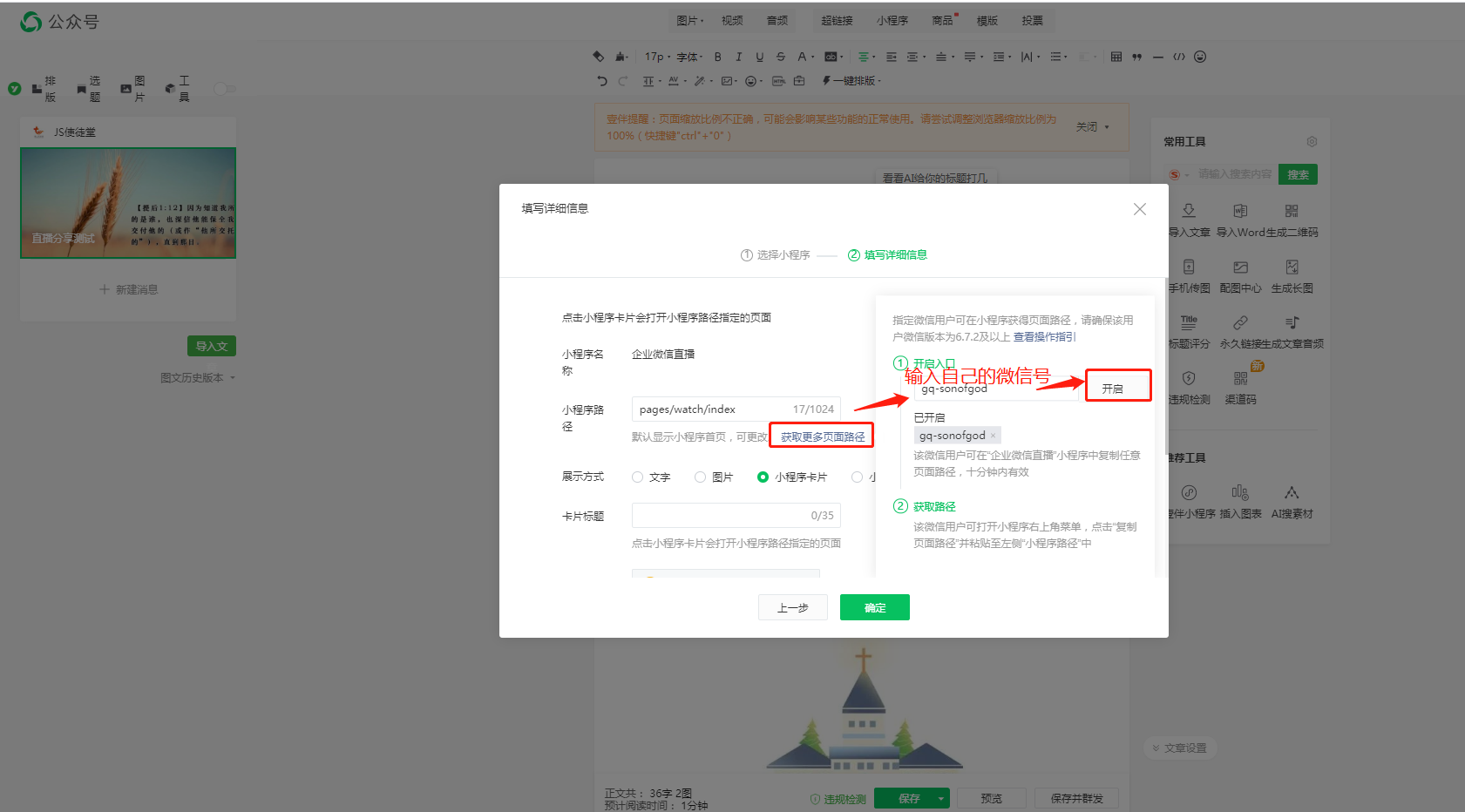Open 永久链接 tool icon
1465x812 pixels.
click(1240, 322)
